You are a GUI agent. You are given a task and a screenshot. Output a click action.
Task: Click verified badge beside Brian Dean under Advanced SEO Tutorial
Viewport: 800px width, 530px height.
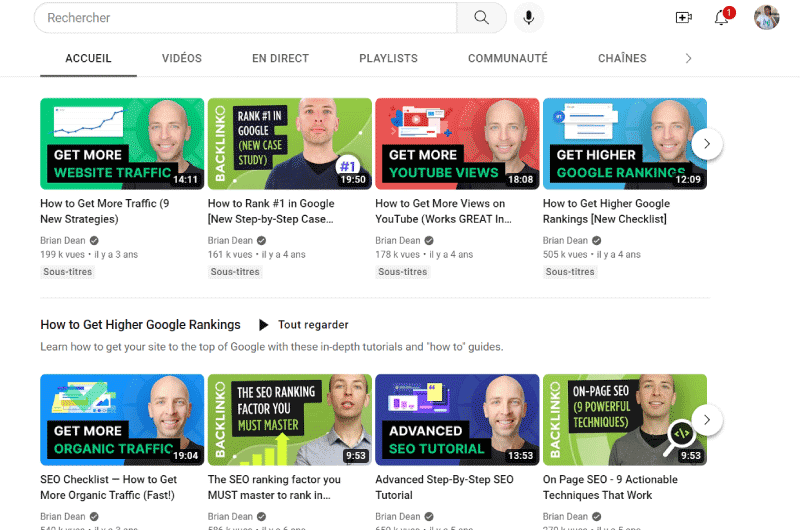pos(429,516)
